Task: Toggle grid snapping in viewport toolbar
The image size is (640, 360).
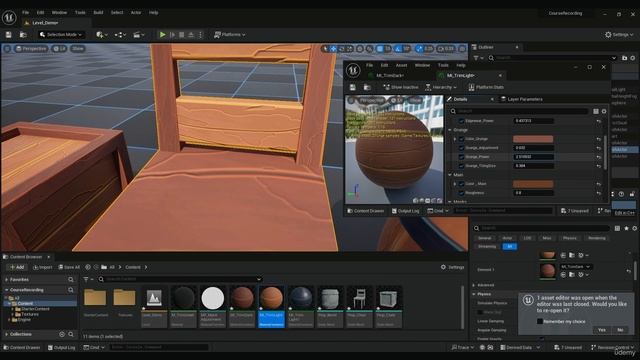Action: [x=380, y=49]
